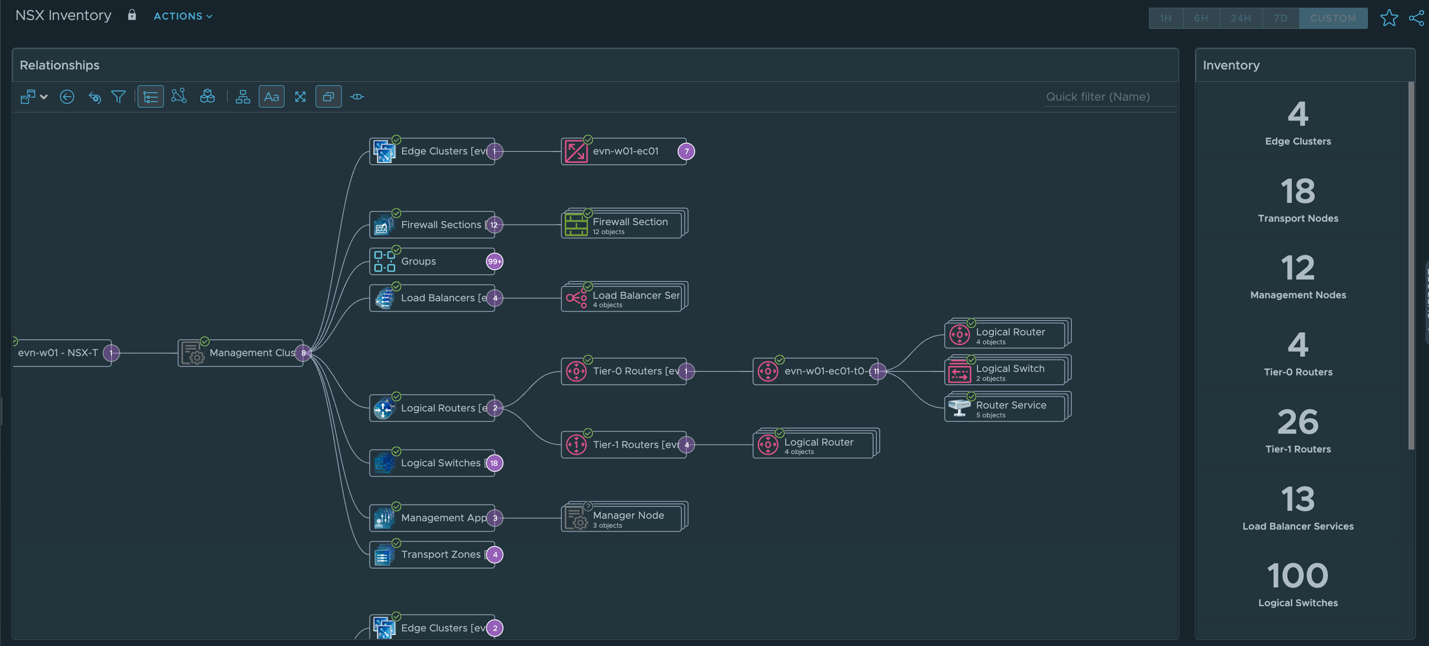Viewport: 1429px width, 646px height.
Task: Add dashboard to favorites with star icon
Action: [1389, 18]
